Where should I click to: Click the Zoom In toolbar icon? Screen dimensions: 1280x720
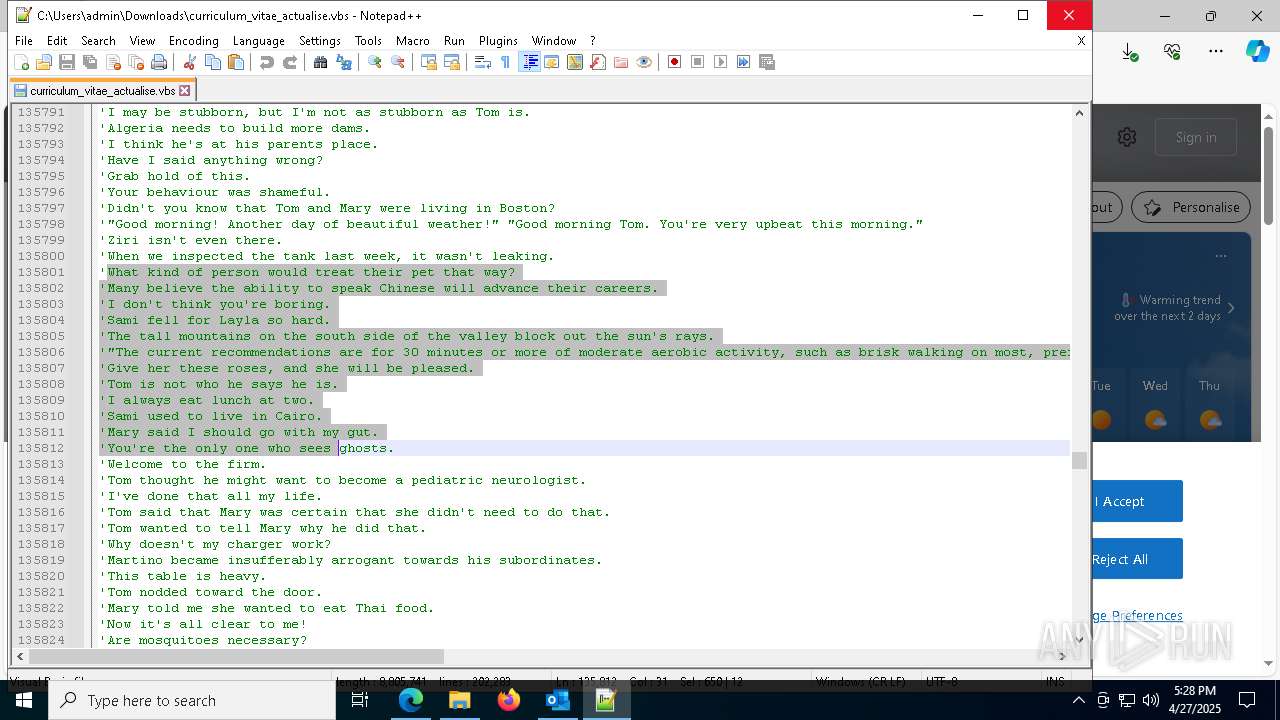(x=375, y=62)
